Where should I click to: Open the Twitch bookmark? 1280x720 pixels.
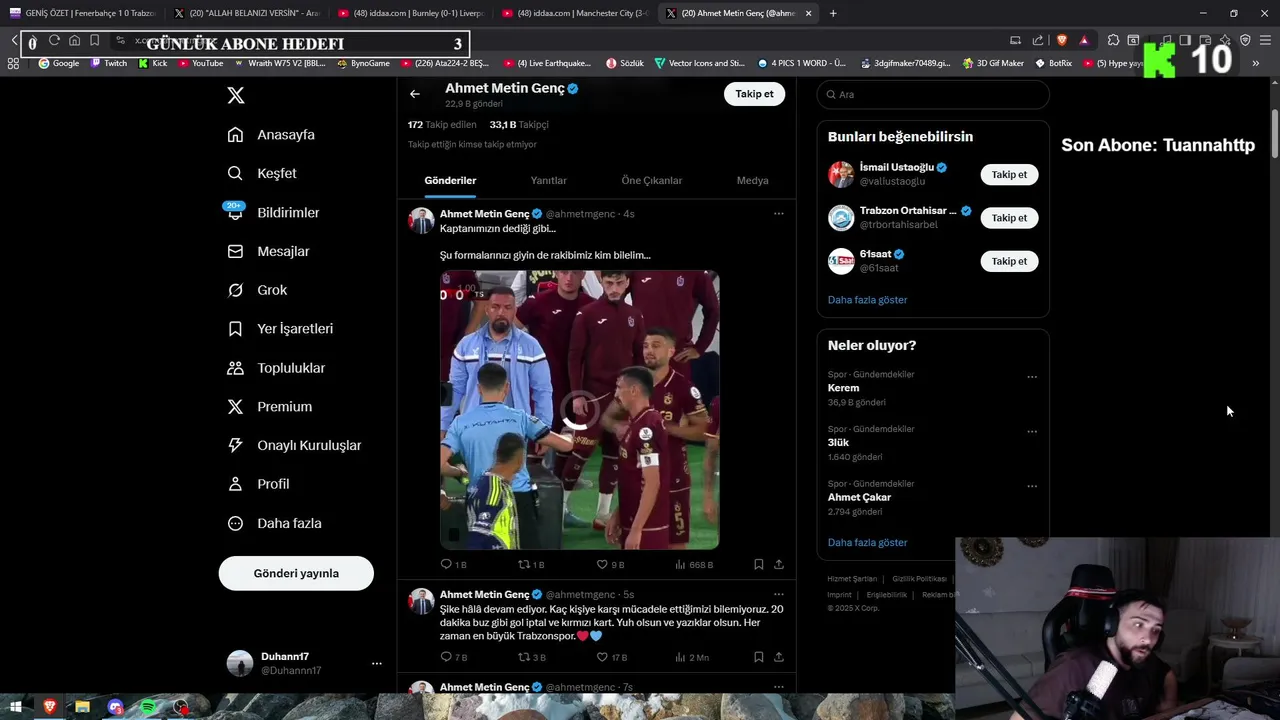point(109,63)
